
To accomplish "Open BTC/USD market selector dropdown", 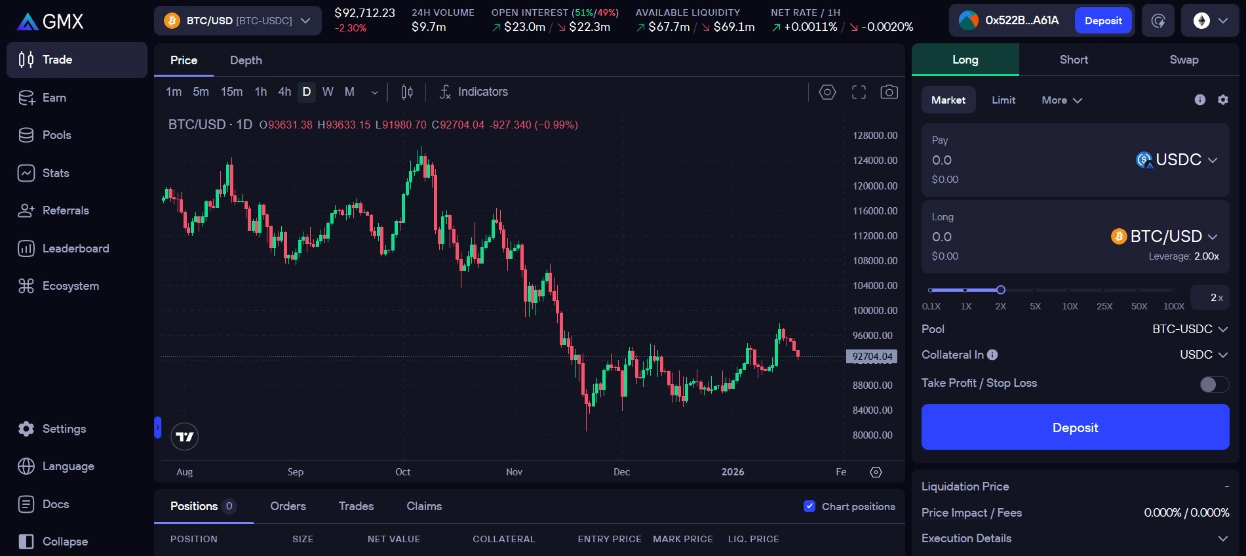I will (237, 20).
